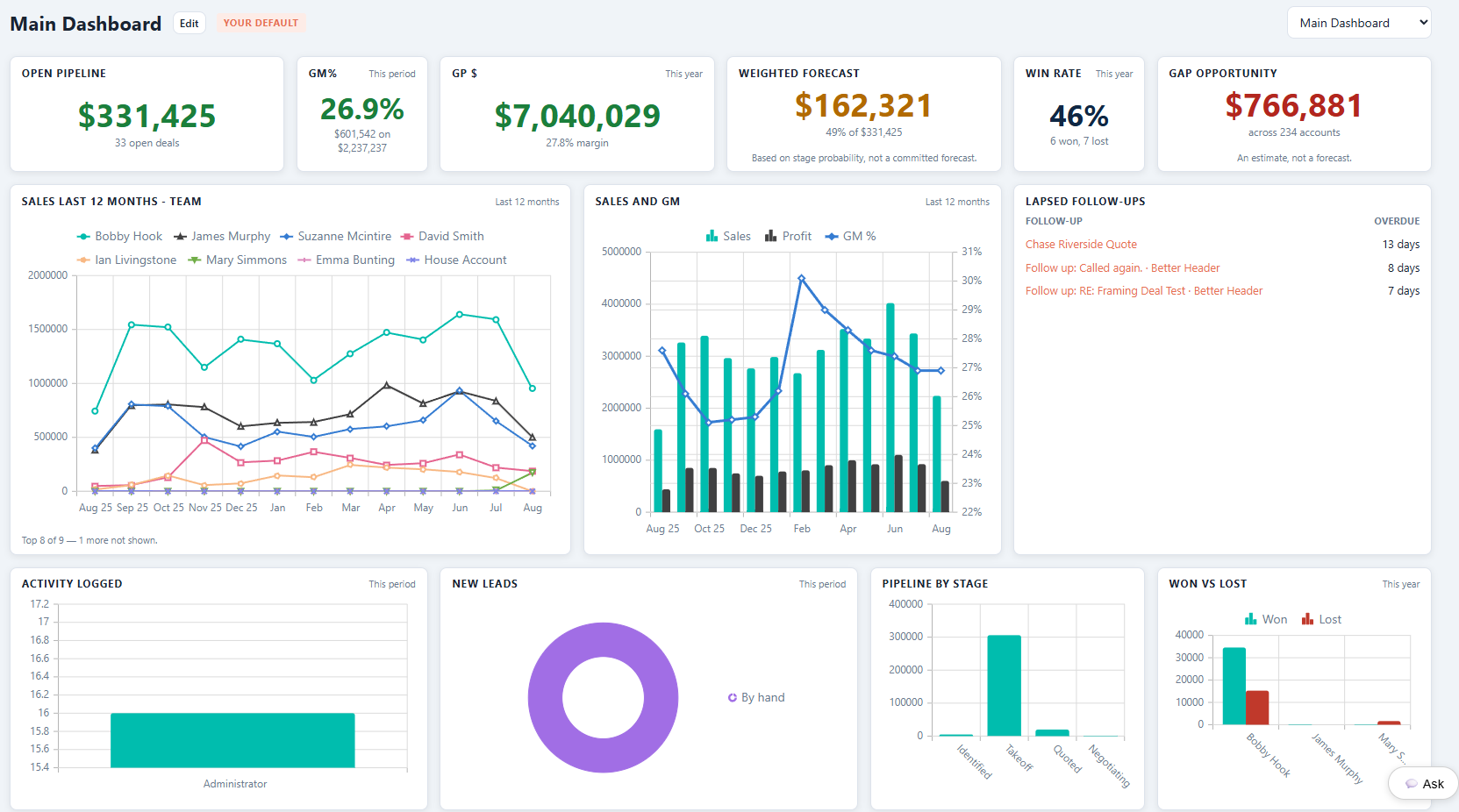
Task: Click the GM % peak point at 30%
Action: (x=801, y=279)
